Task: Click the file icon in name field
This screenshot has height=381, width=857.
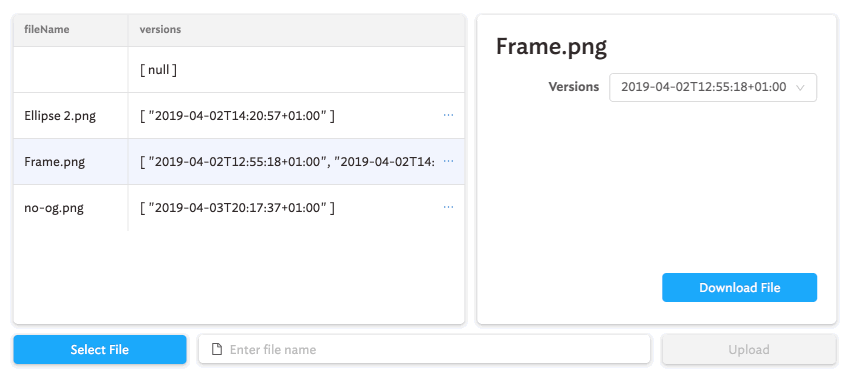Action: [216, 349]
